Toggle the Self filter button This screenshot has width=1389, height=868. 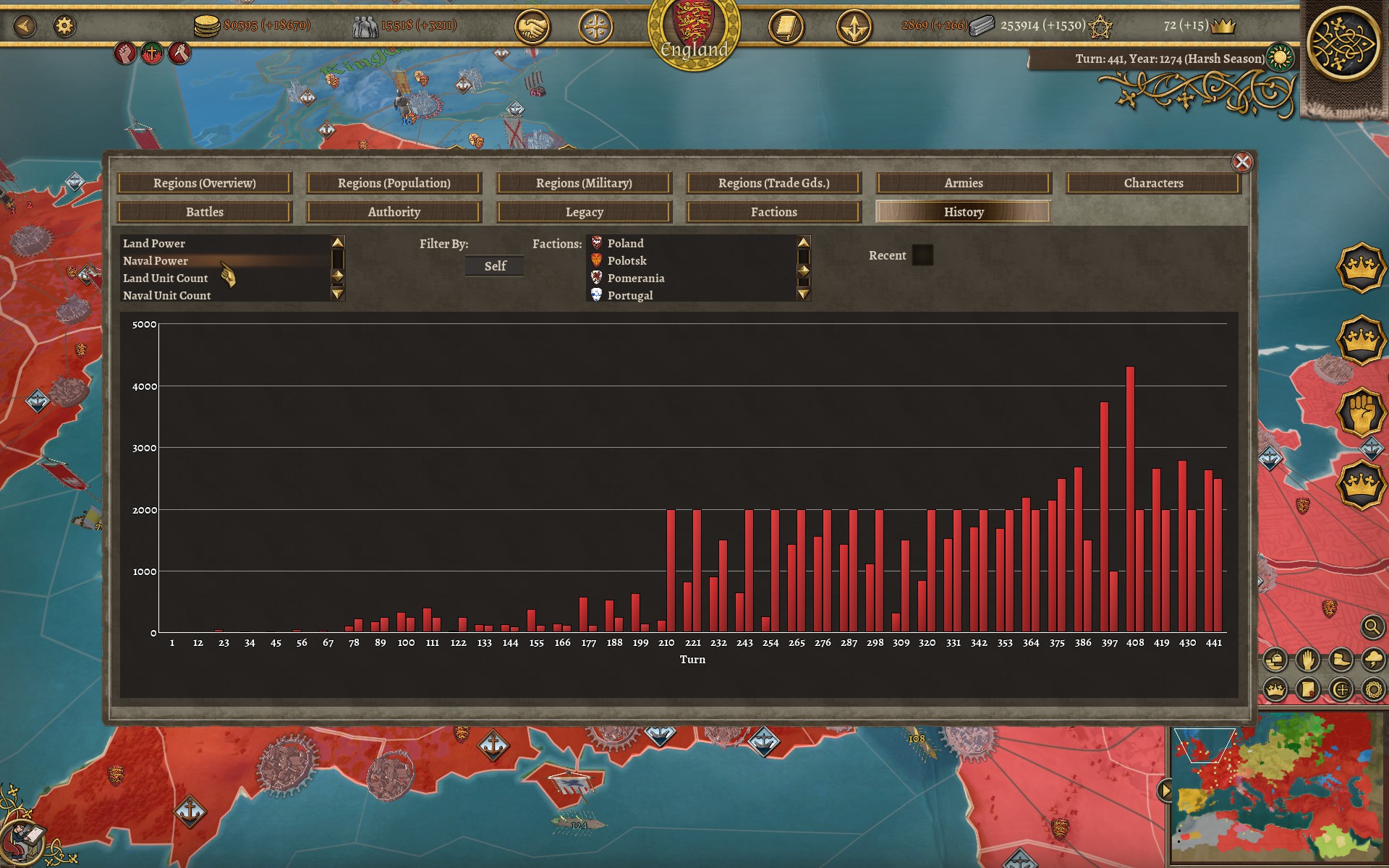(x=495, y=266)
